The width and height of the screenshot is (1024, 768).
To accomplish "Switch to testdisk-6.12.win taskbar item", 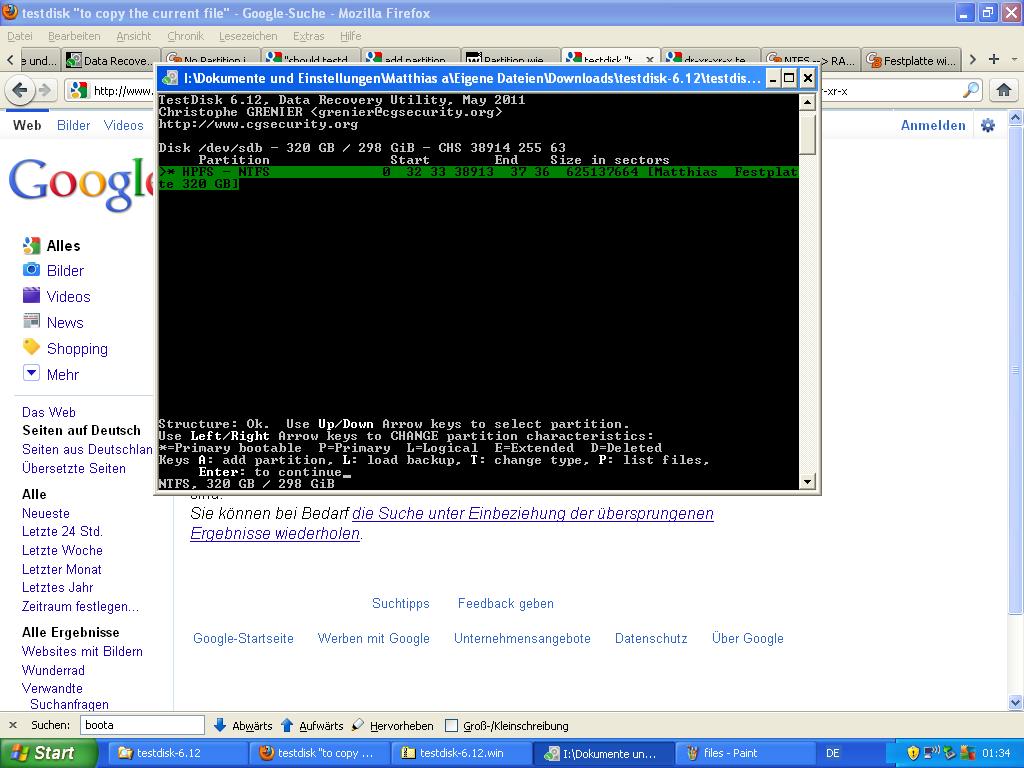I will tap(460, 753).
